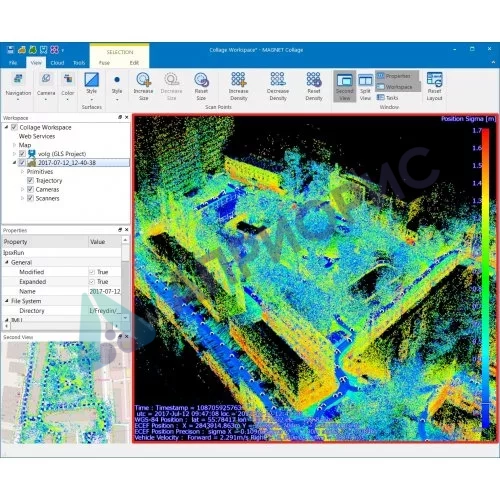
Task: Click Reset Size for scan points
Action: (201, 87)
